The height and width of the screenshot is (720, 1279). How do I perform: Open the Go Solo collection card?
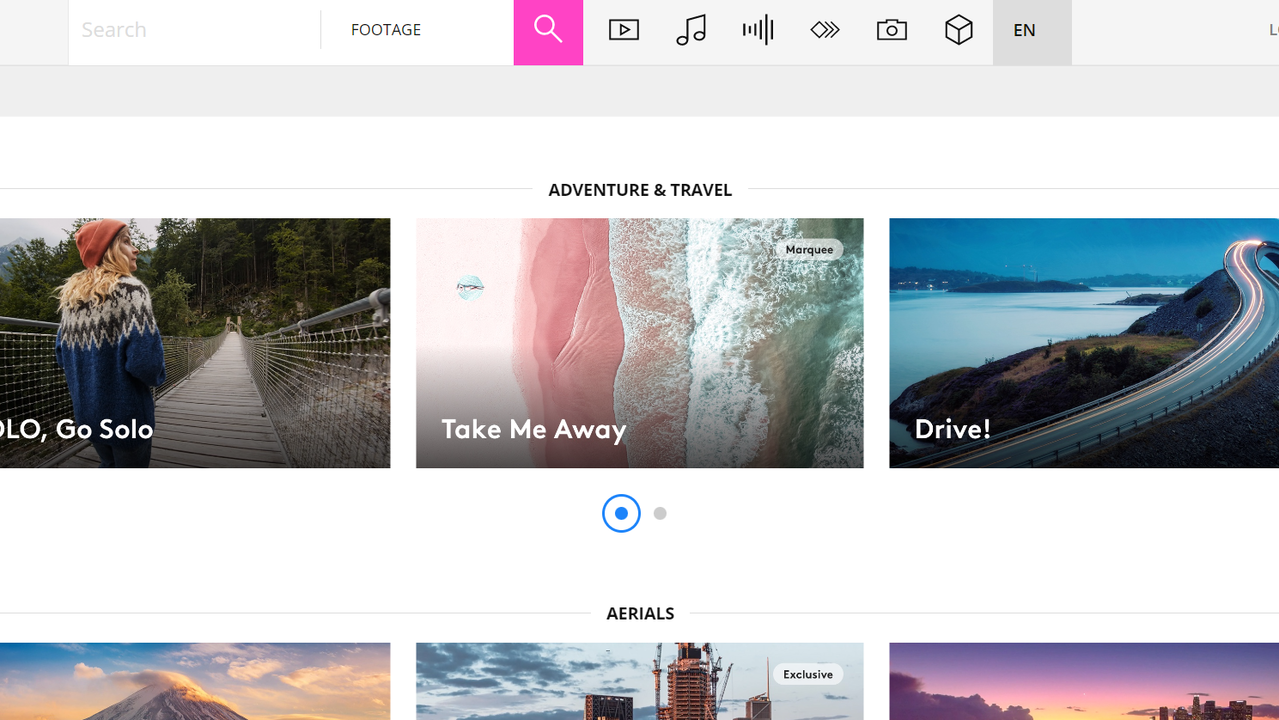coord(195,343)
